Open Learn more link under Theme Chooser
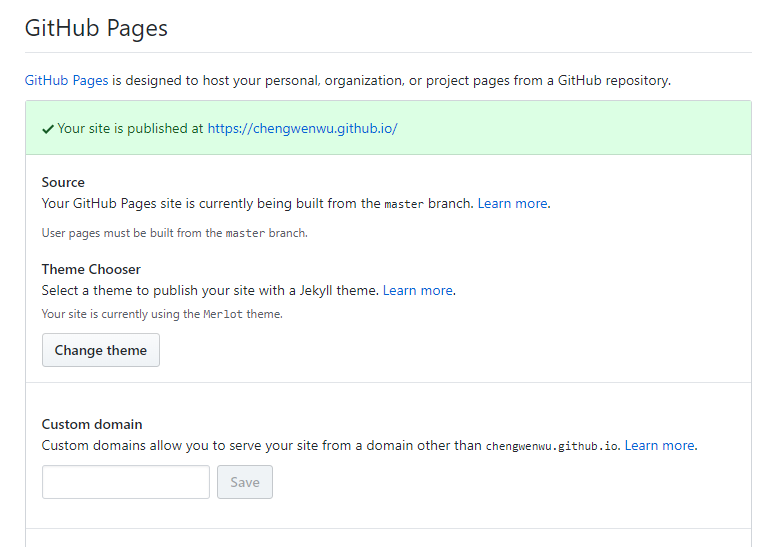This screenshot has width=776, height=547. [418, 290]
